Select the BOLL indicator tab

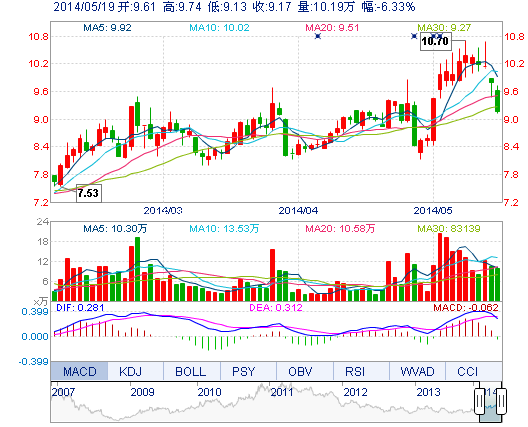[192, 371]
